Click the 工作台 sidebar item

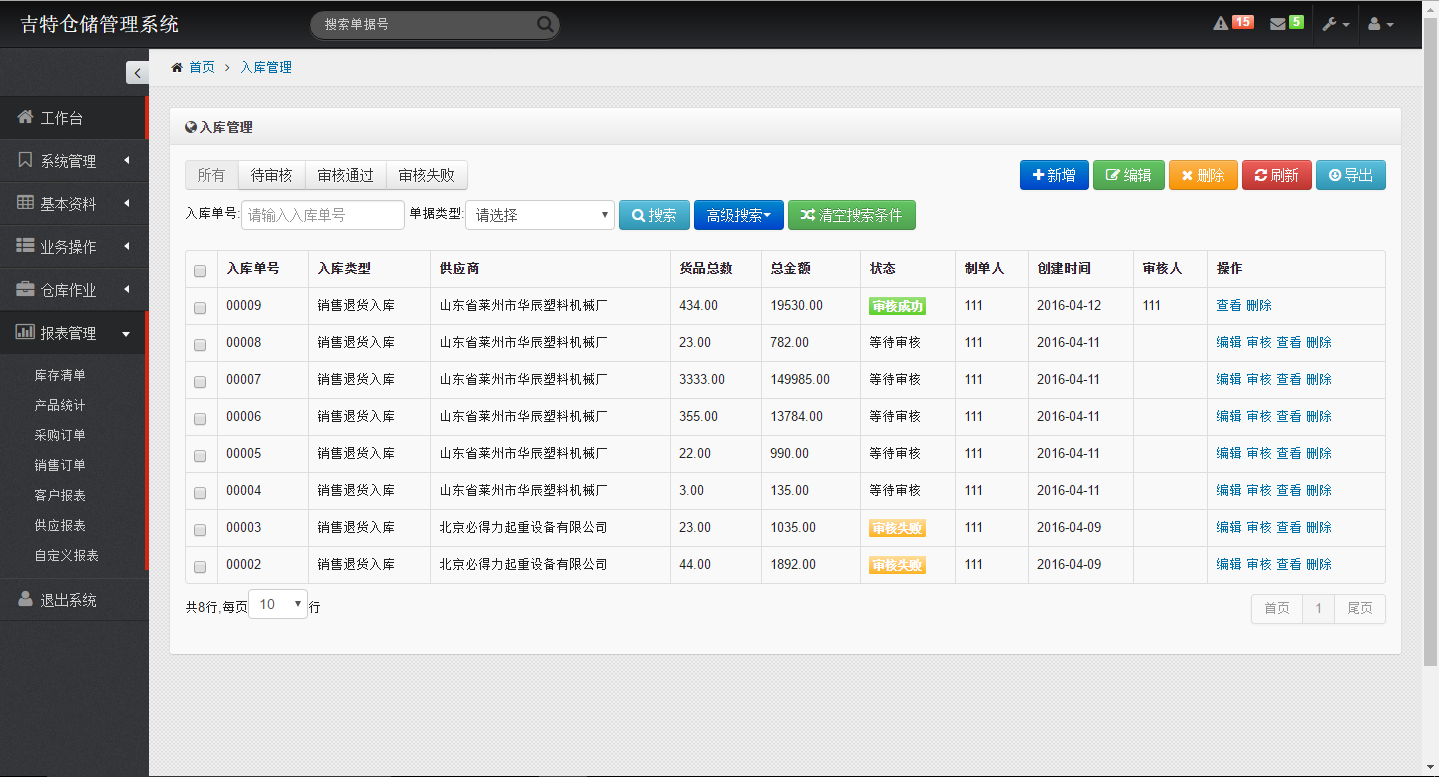coord(74,118)
